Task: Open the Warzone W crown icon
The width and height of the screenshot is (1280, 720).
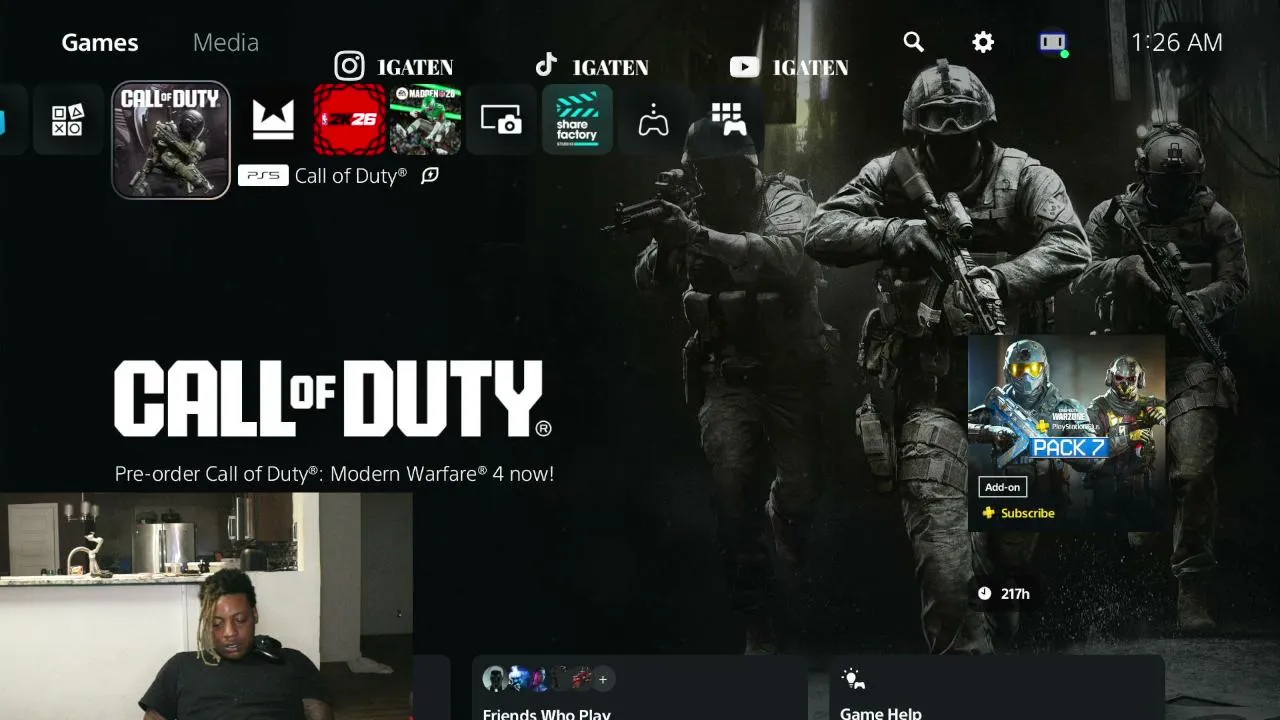Action: point(273,120)
